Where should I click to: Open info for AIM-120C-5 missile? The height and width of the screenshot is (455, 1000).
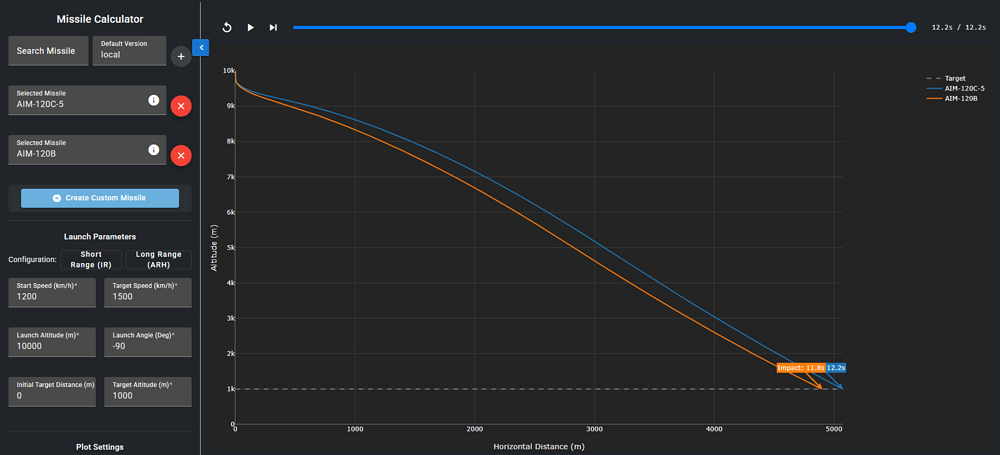[x=153, y=100]
